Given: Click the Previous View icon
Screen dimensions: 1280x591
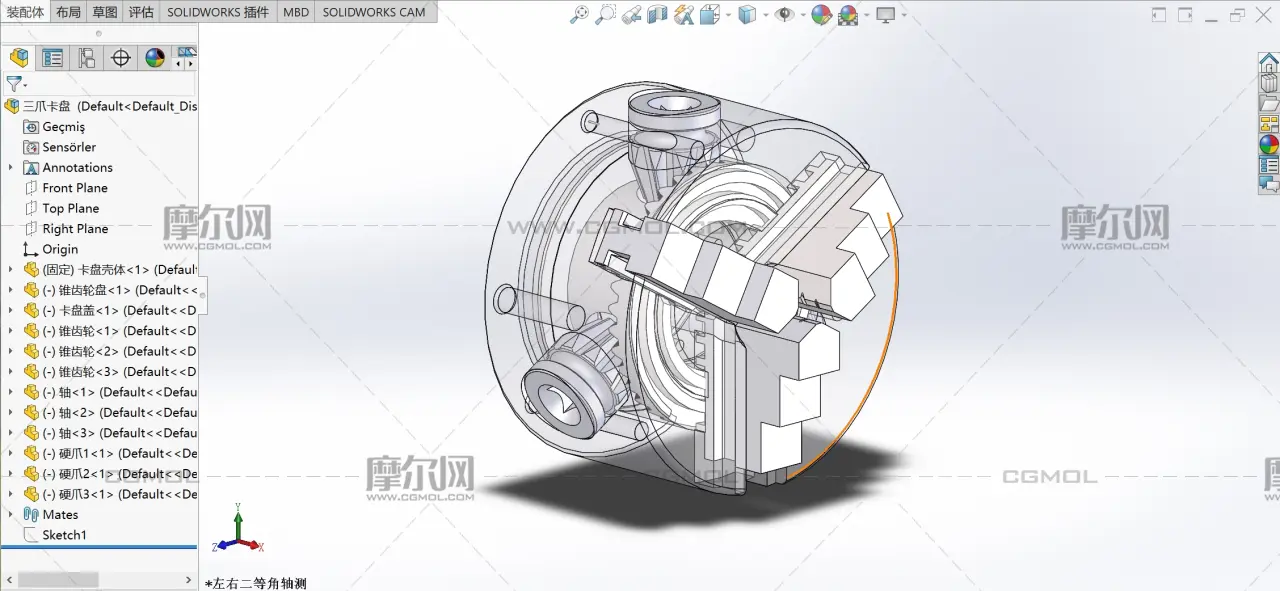Looking at the screenshot, I should [x=631, y=14].
